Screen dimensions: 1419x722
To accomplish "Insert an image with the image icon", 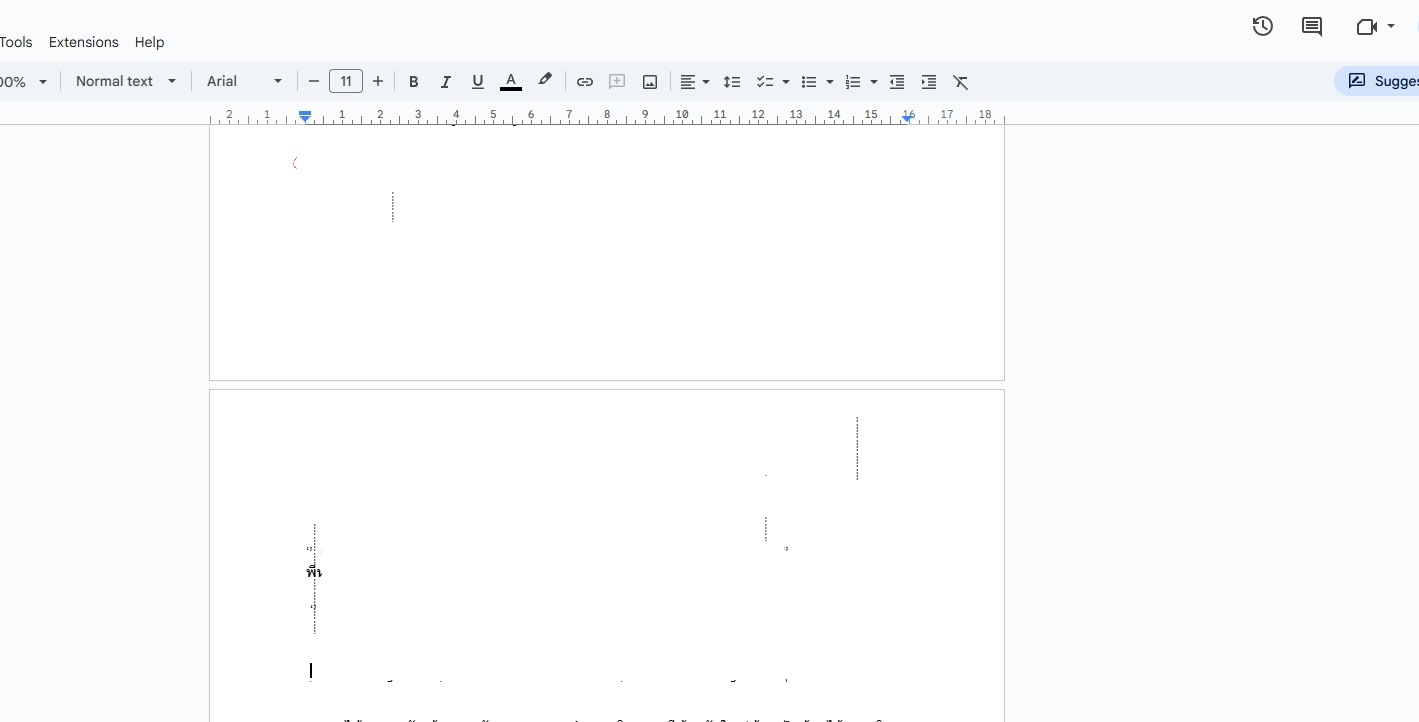I will (x=650, y=81).
